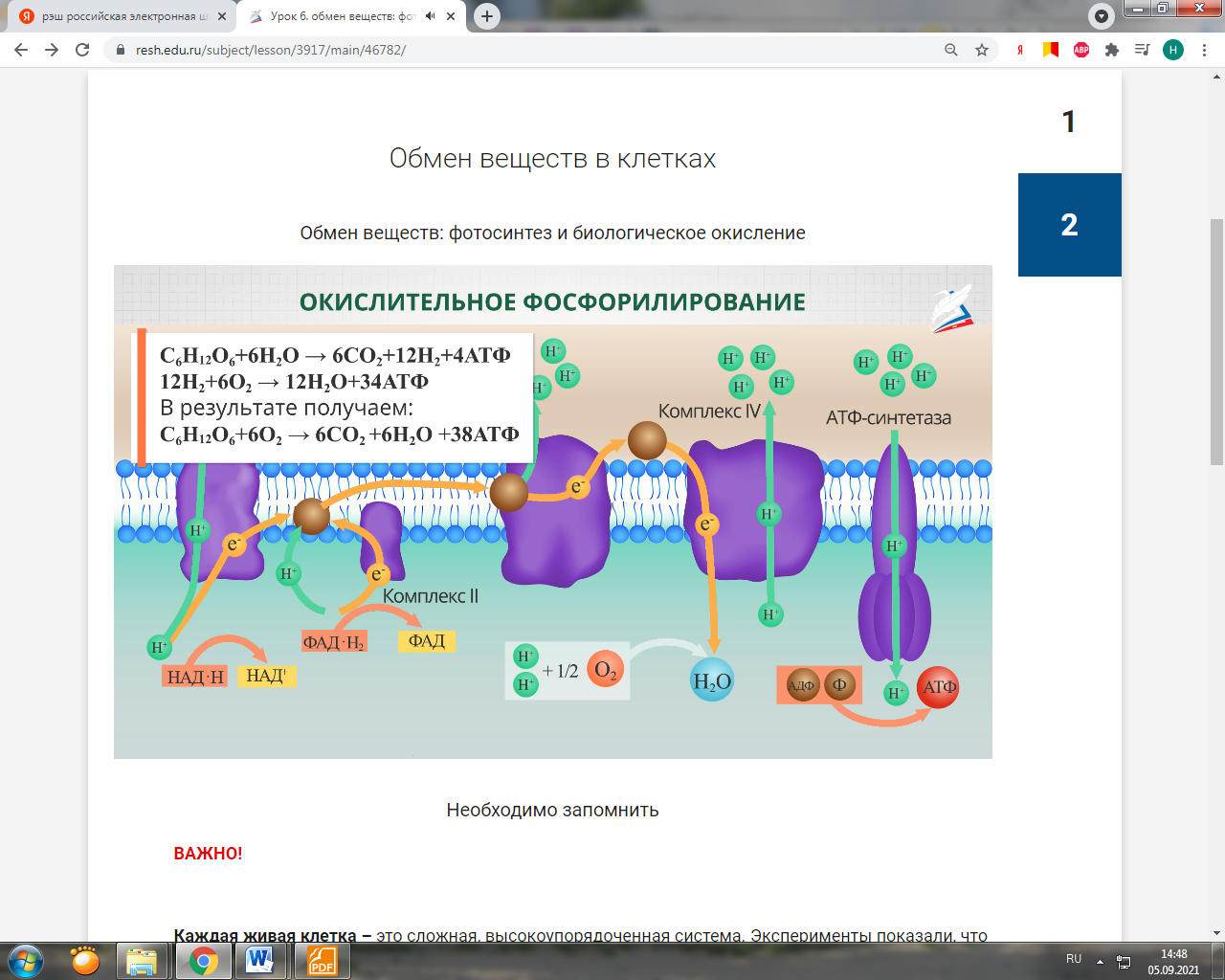Viewport: 1225px width, 980px height.
Task: Expand the tab search dropdown arrow
Action: click(x=1102, y=16)
